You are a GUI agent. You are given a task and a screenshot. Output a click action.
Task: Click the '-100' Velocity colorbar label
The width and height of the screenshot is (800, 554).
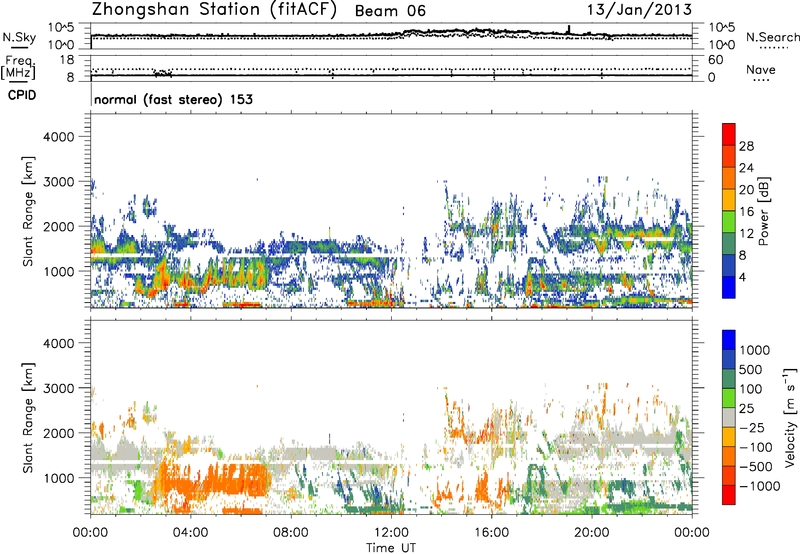(x=755, y=447)
